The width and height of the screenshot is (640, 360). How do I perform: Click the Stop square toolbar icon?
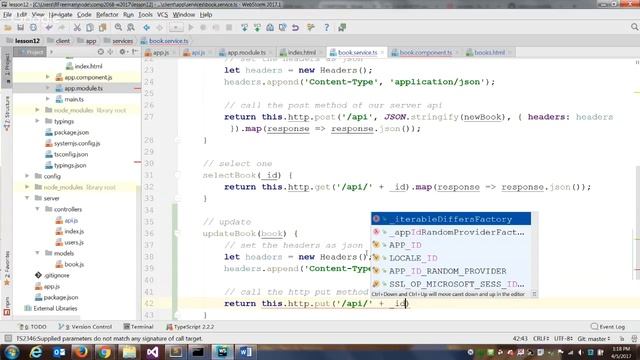pos(229,27)
